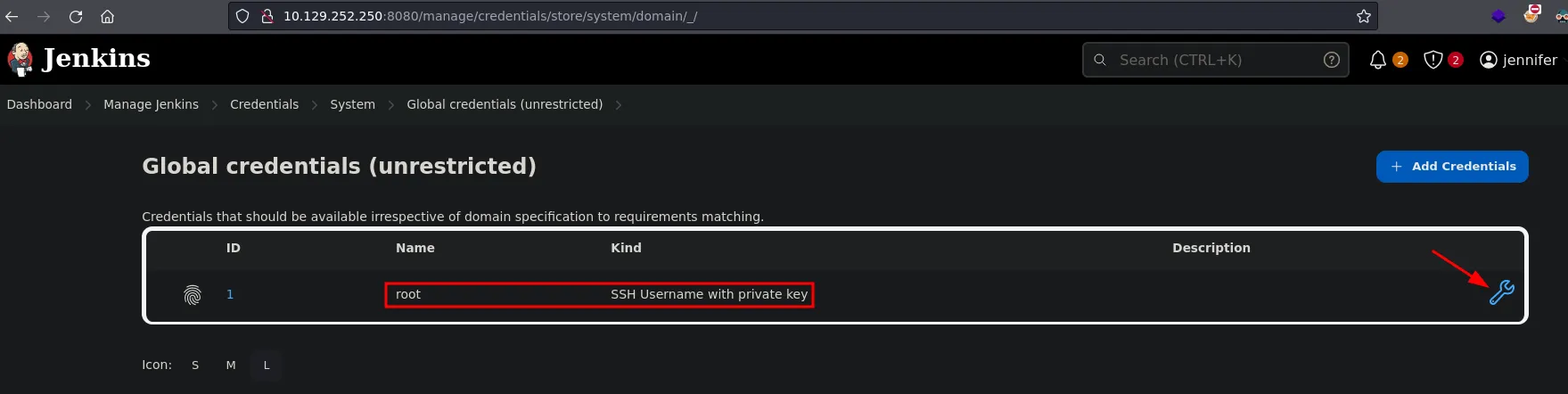Image resolution: width=1568 pixels, height=394 pixels.
Task: Bookmark this page with the star icon
Action: point(1363,16)
